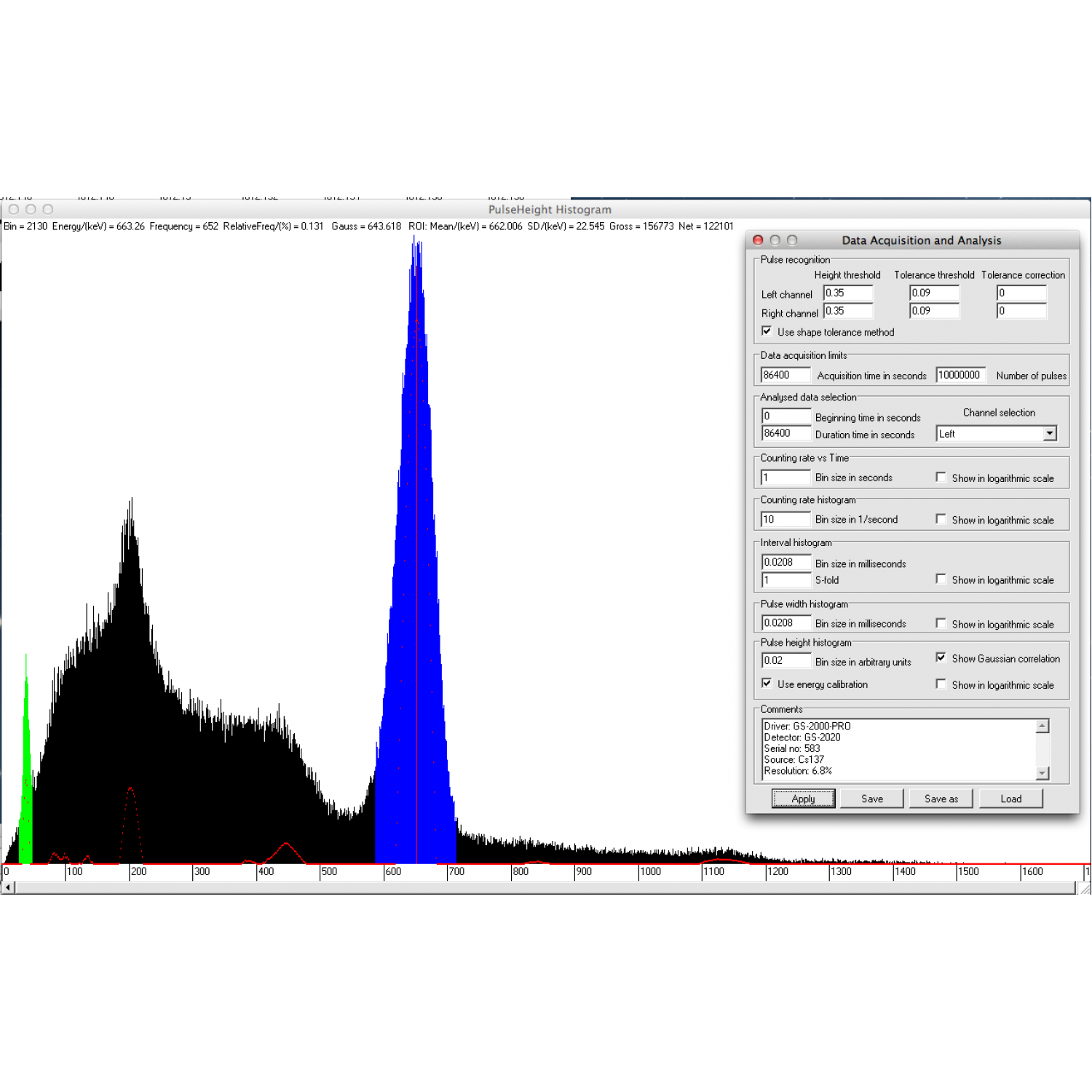Enable logarithmic scale for Counting rate vs Time
Screen dimensions: 1092x1092
[941, 478]
